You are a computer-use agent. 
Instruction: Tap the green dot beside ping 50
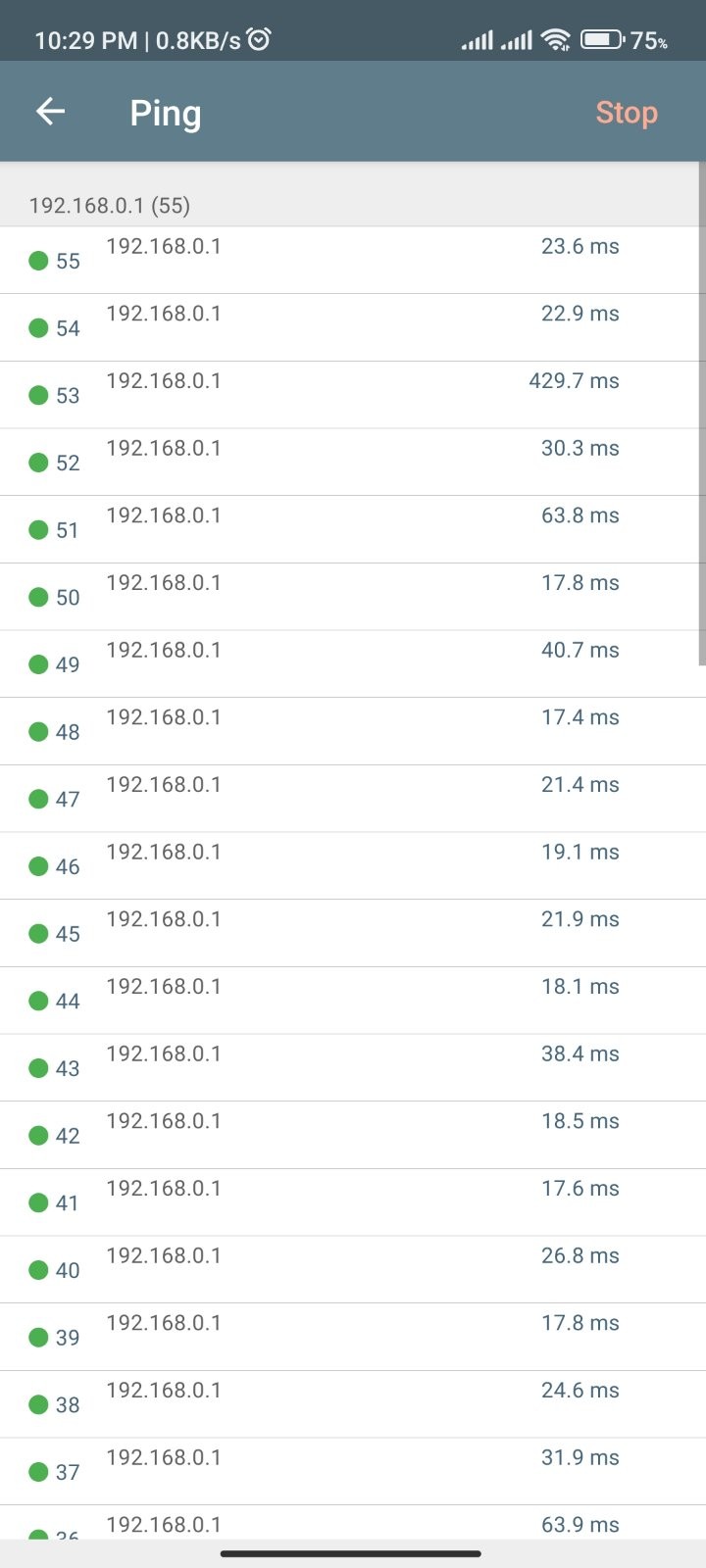[x=38, y=597]
